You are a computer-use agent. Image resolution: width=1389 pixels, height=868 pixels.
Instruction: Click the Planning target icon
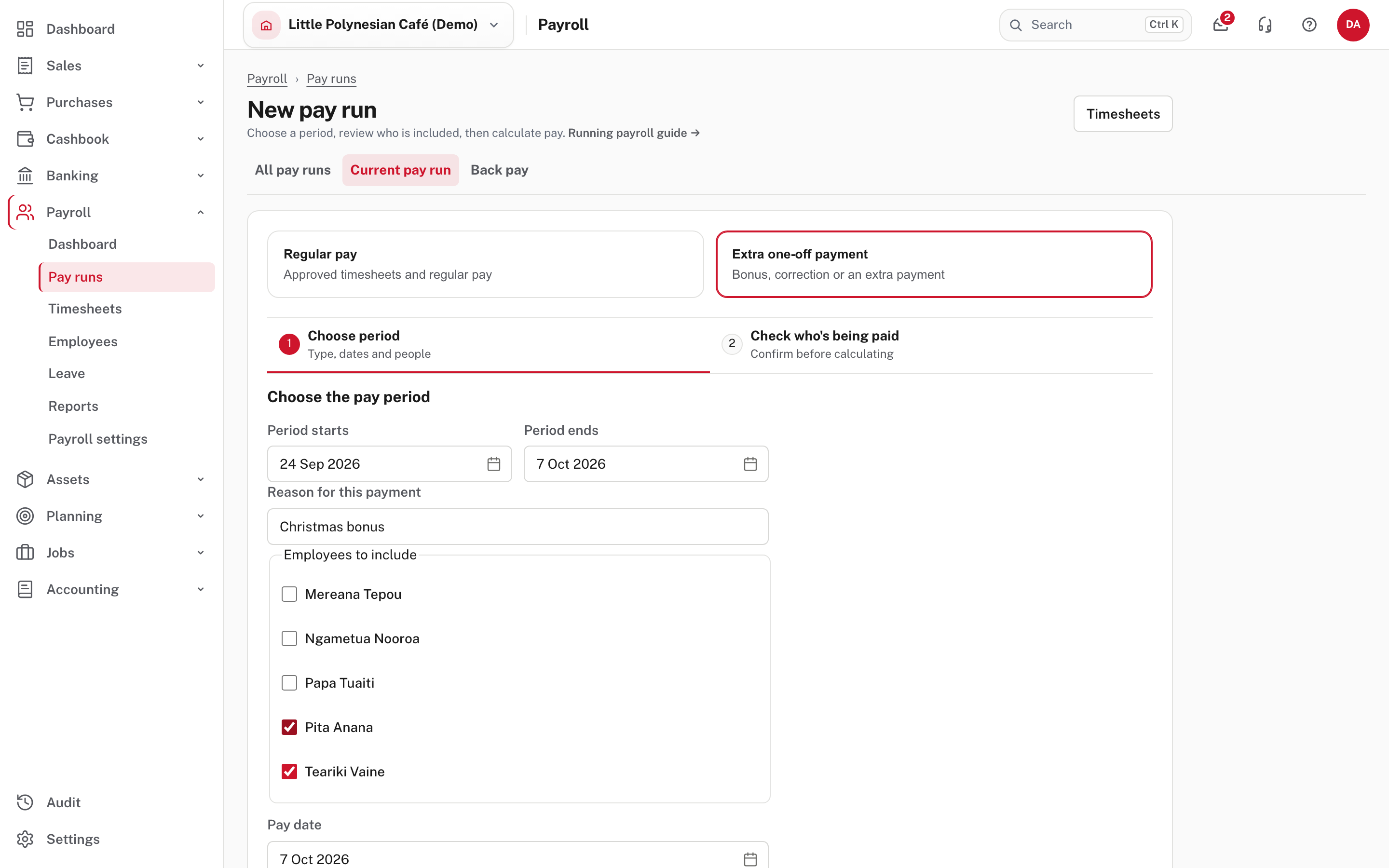25,516
